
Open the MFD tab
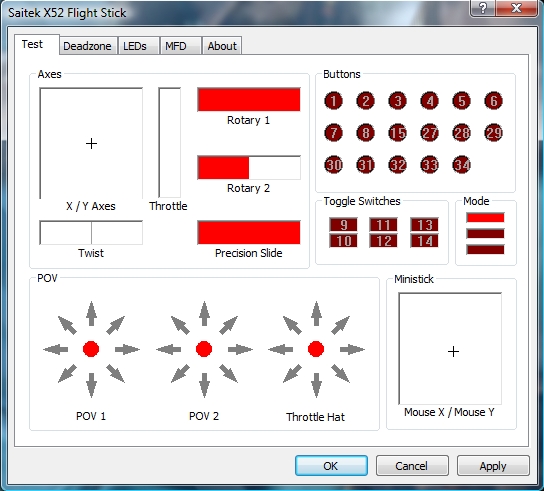coord(176,46)
